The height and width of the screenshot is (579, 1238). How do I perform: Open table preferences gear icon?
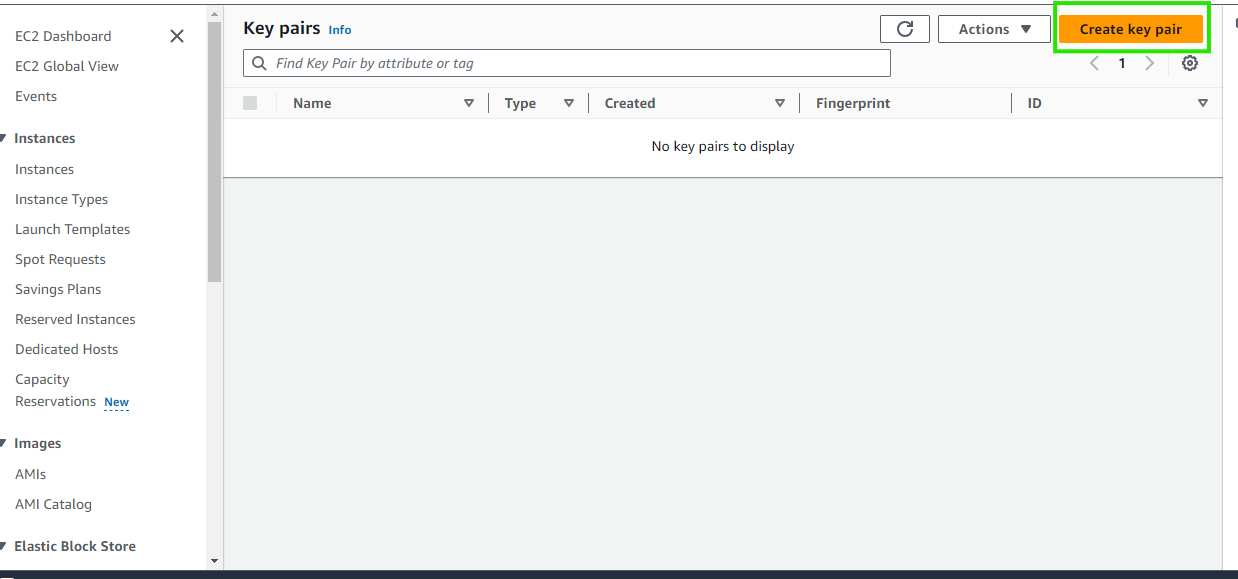(x=1189, y=63)
